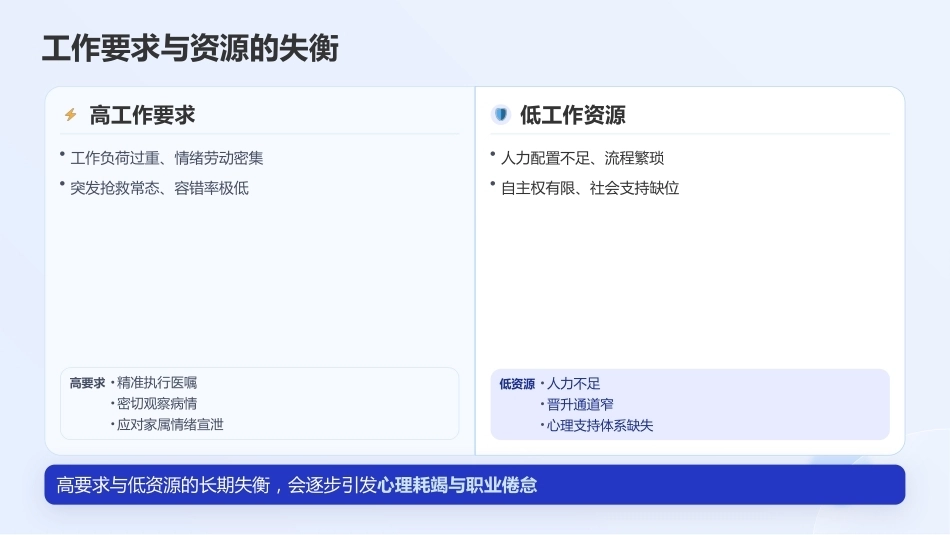This screenshot has height=535, width=950.
Task: Select the item 应对家属情绪宣泄
Action: click(170, 425)
